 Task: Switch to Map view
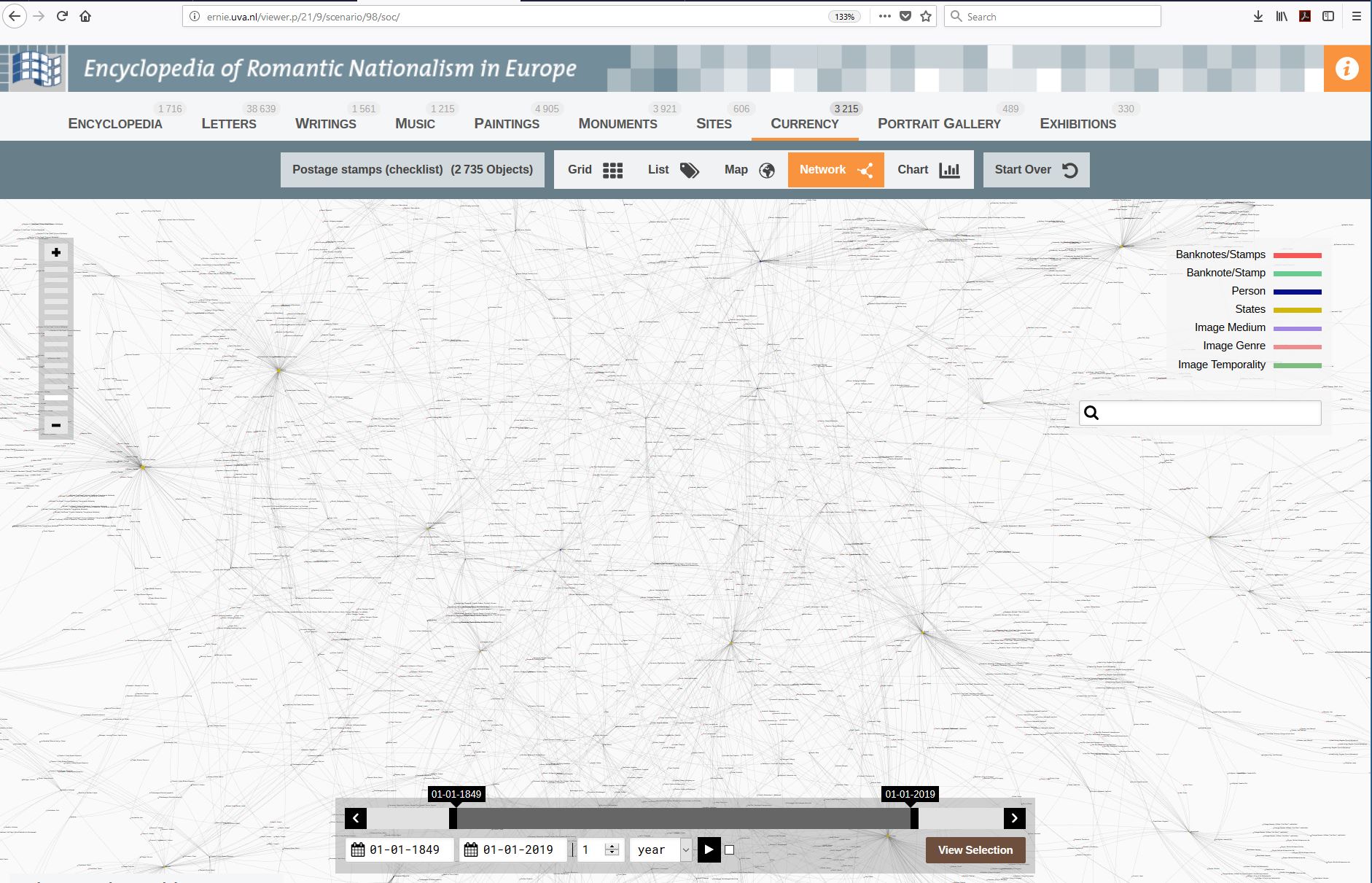click(749, 170)
